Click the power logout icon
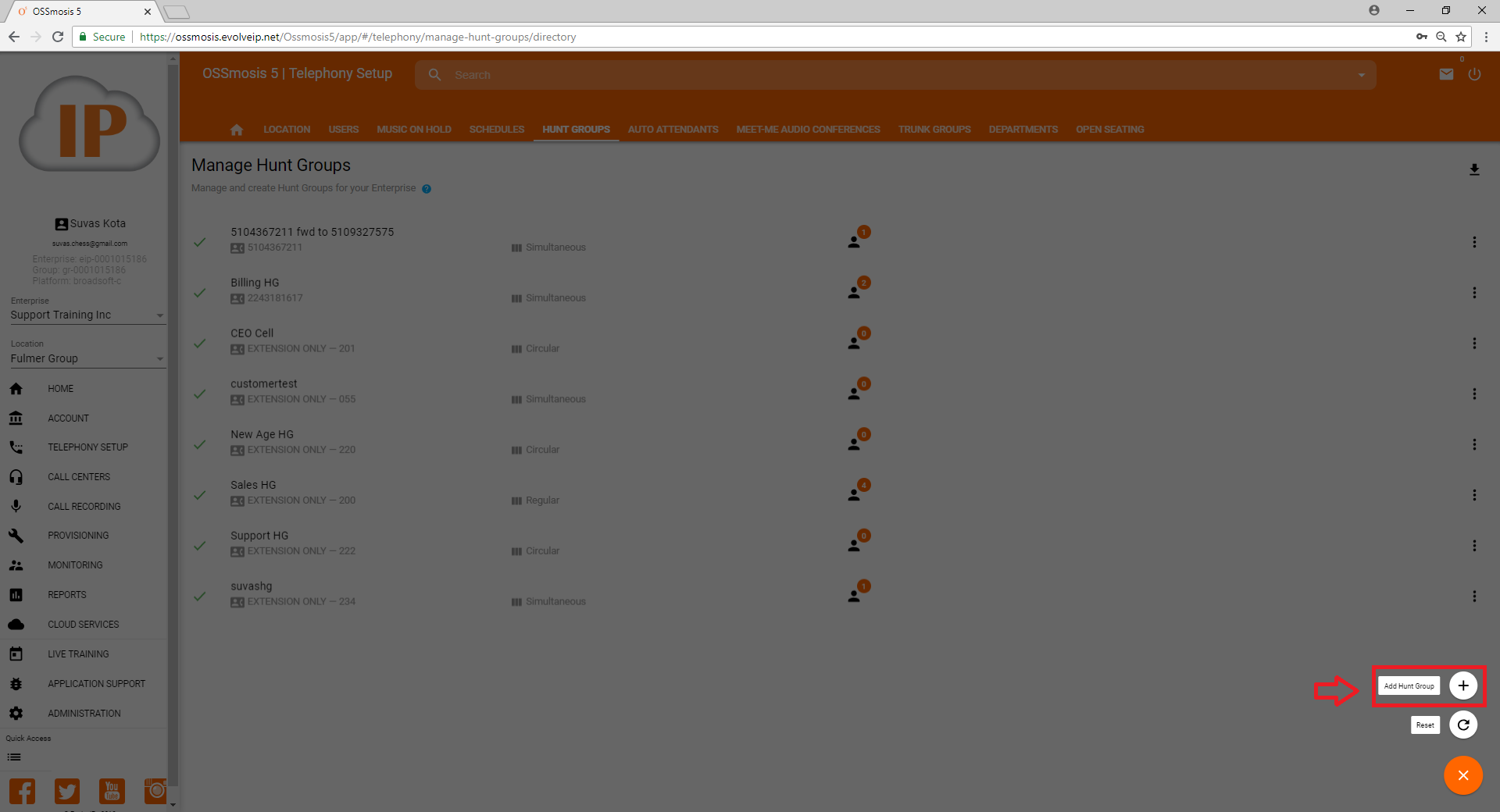This screenshot has height=812, width=1500. pyautogui.click(x=1474, y=74)
